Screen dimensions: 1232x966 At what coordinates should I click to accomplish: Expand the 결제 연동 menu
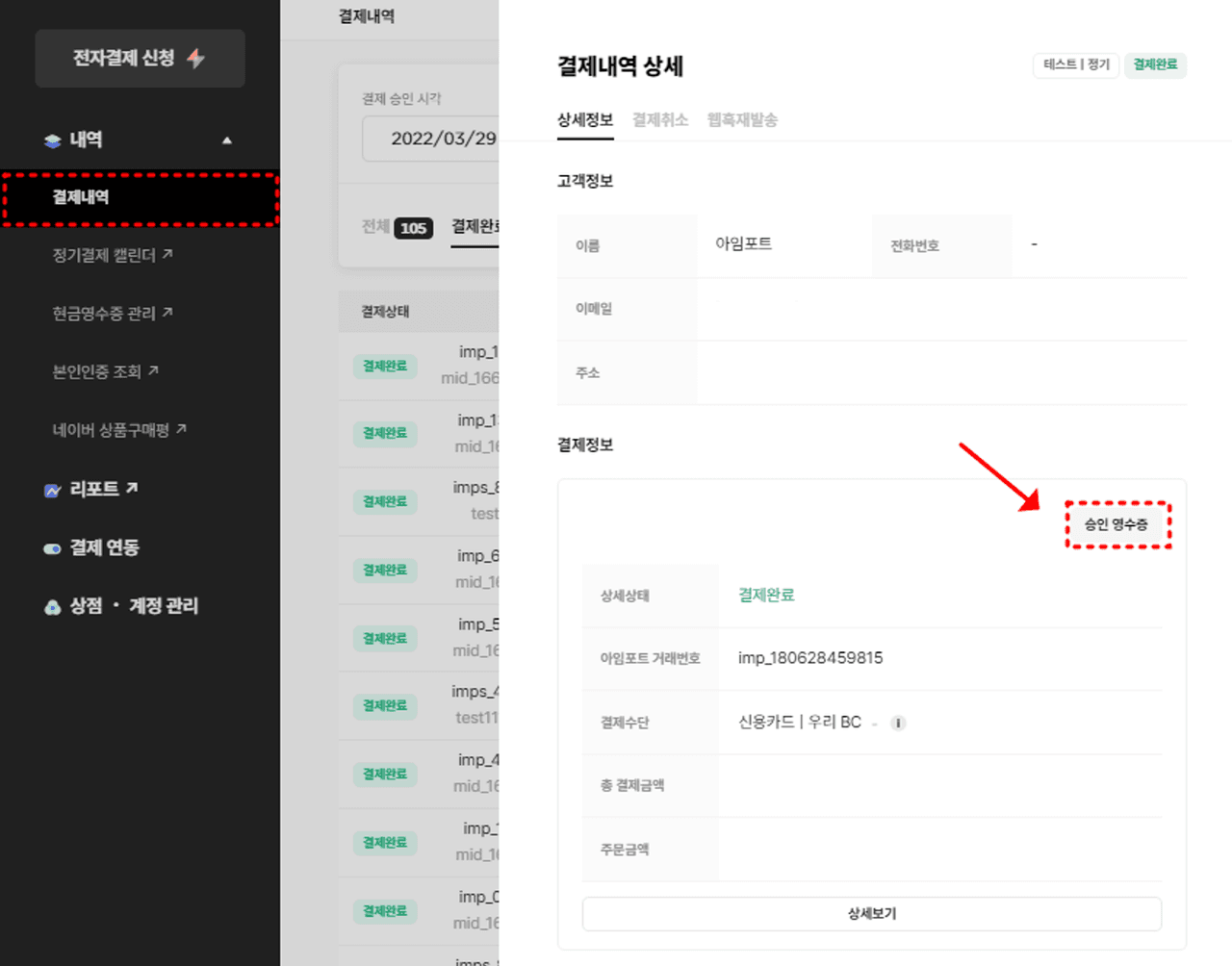(x=104, y=547)
